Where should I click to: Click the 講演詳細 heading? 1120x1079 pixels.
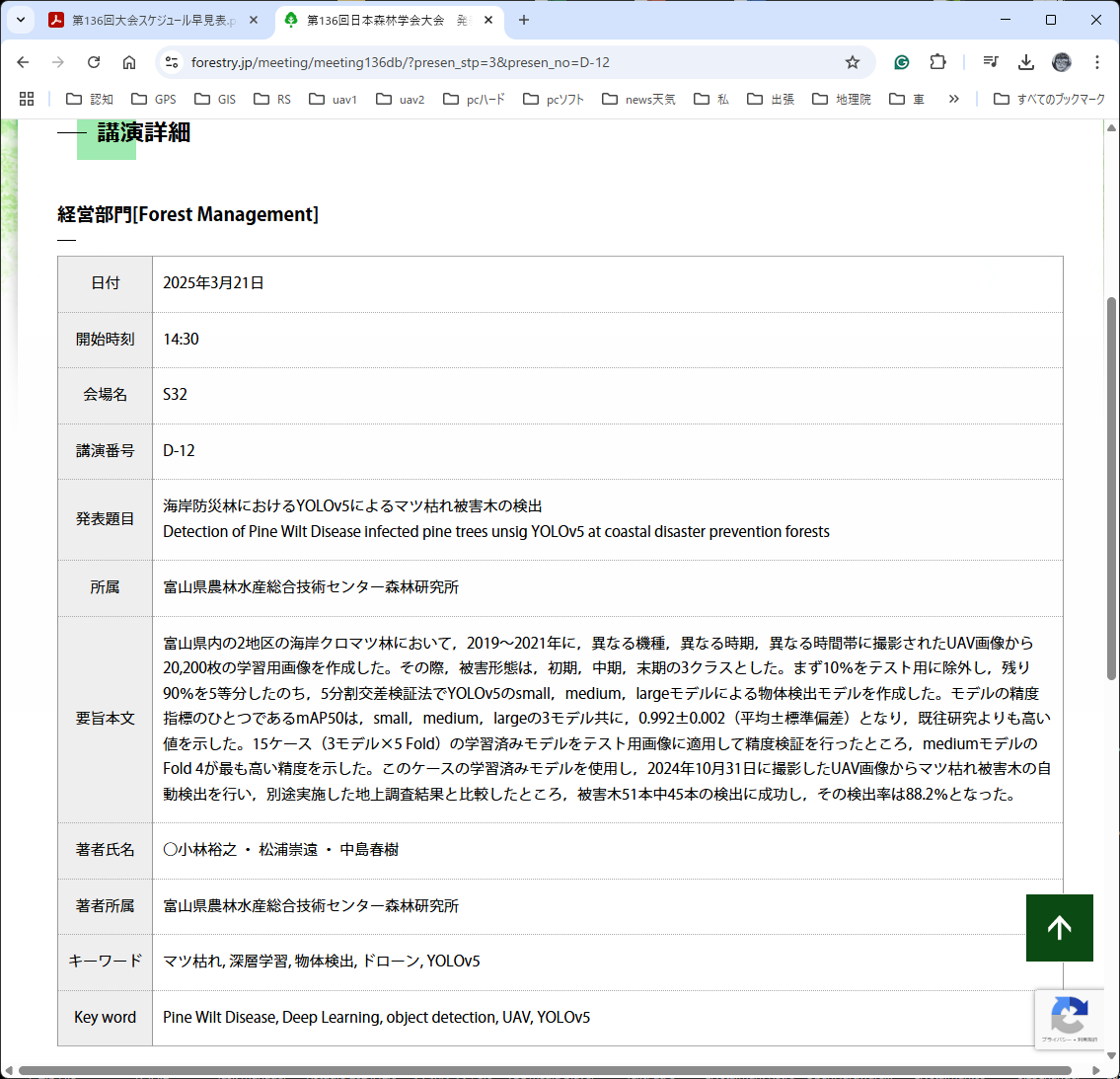coord(143,133)
